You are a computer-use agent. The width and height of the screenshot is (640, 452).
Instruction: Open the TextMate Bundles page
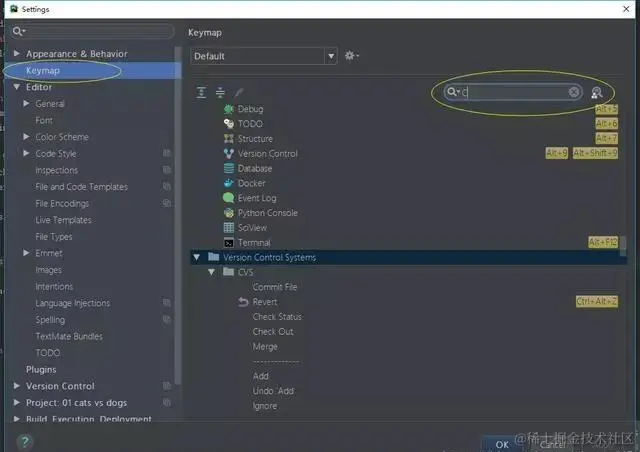(69, 336)
